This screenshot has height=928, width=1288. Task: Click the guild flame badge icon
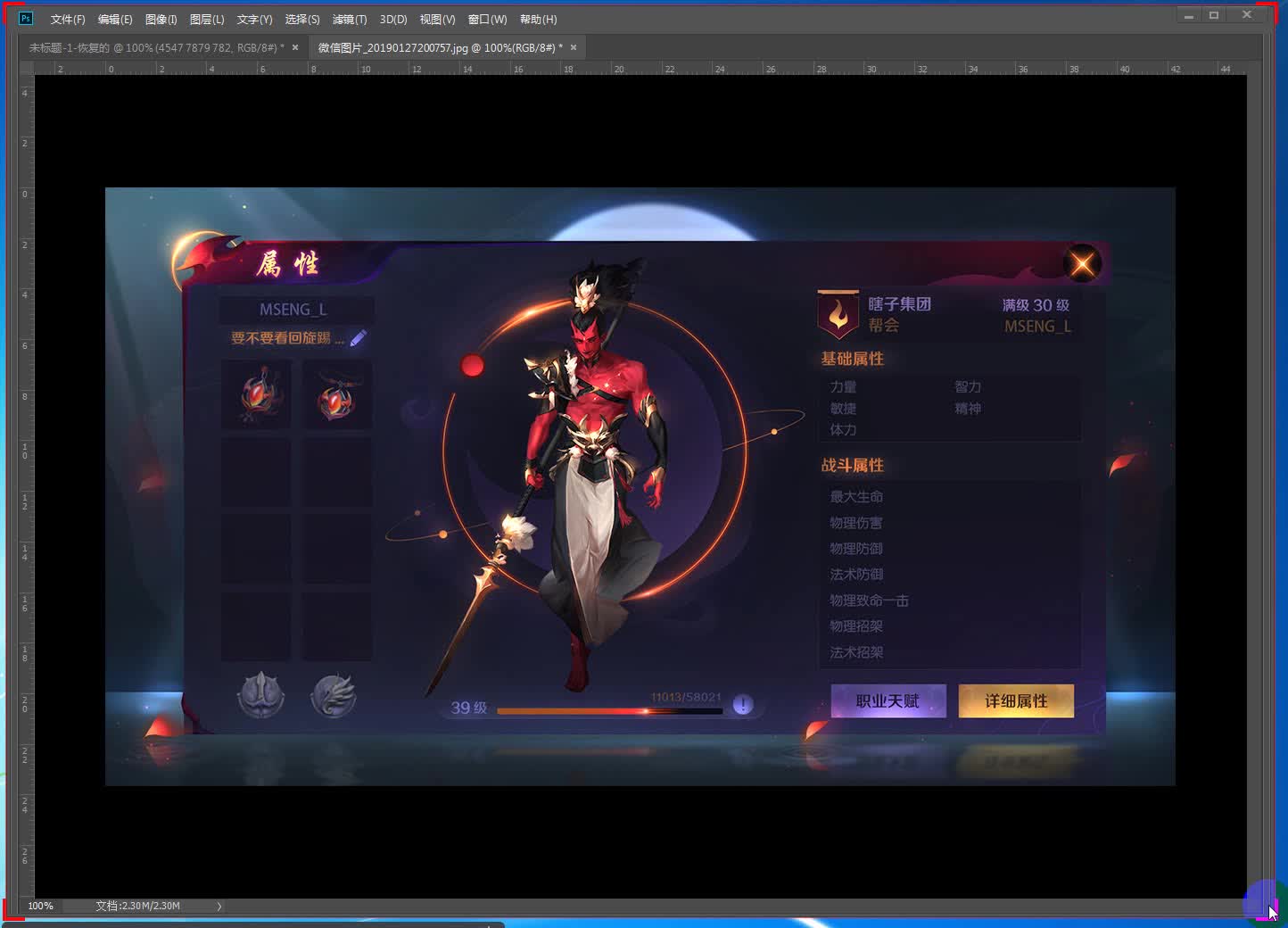[x=838, y=314]
